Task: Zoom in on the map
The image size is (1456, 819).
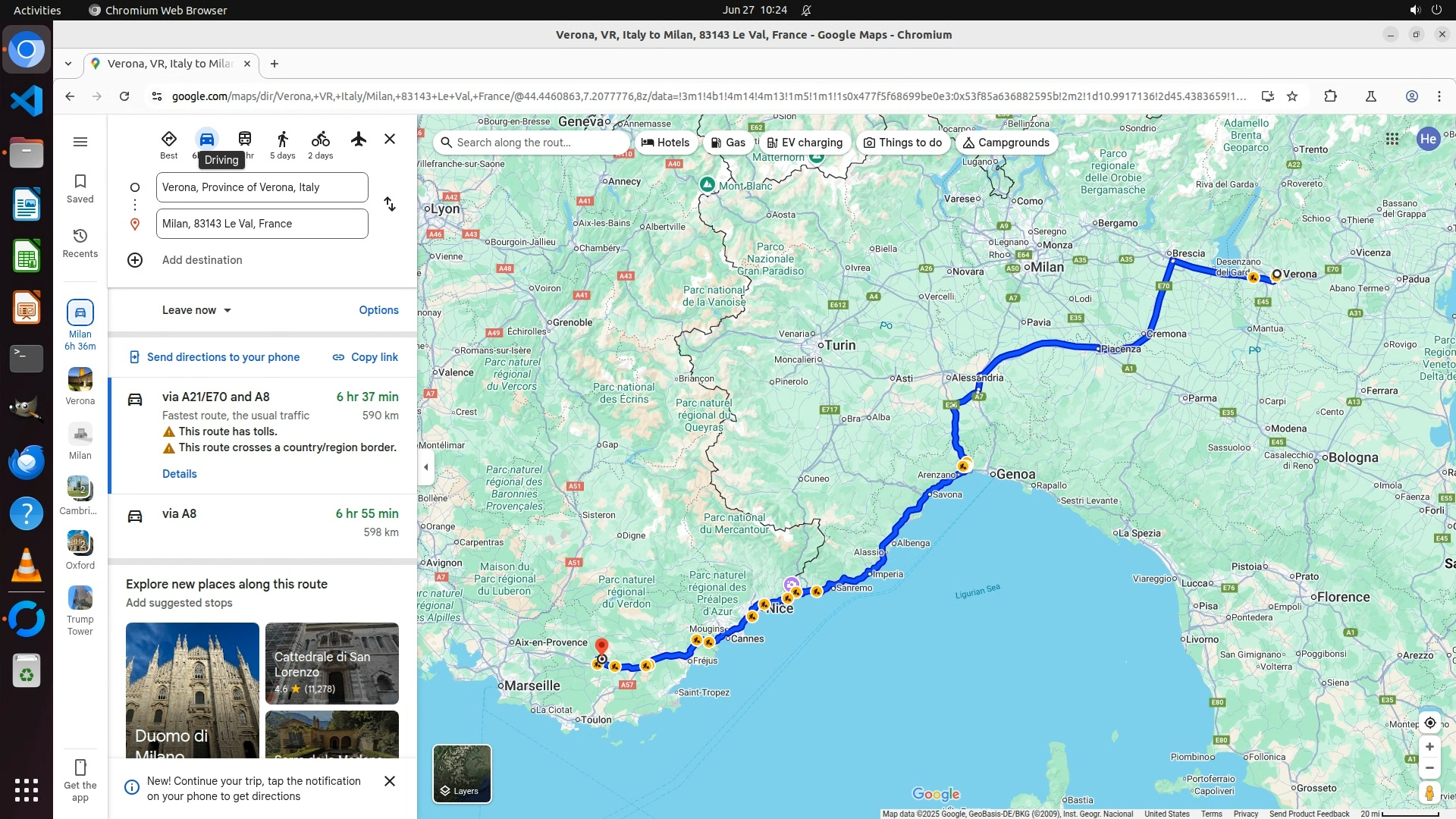Action: (x=1429, y=747)
